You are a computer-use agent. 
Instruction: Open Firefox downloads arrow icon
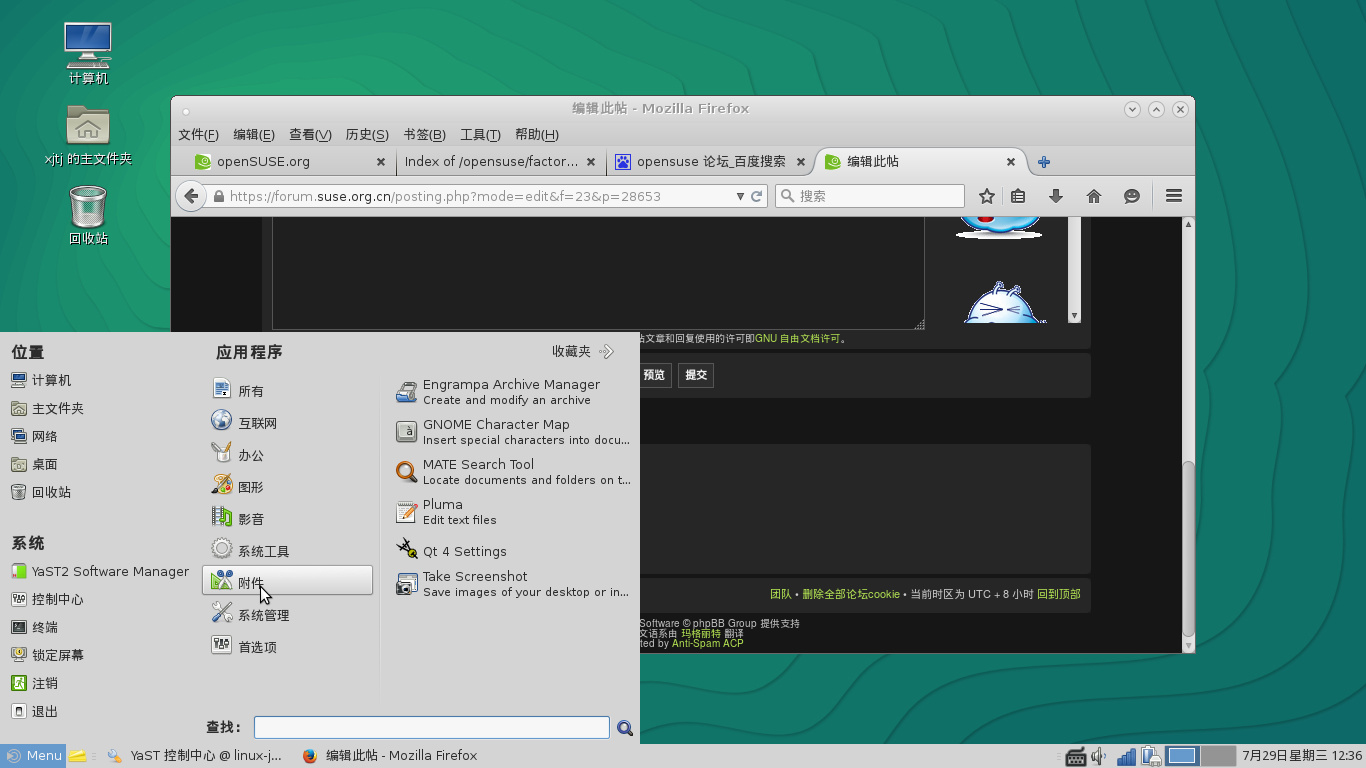[1055, 196]
